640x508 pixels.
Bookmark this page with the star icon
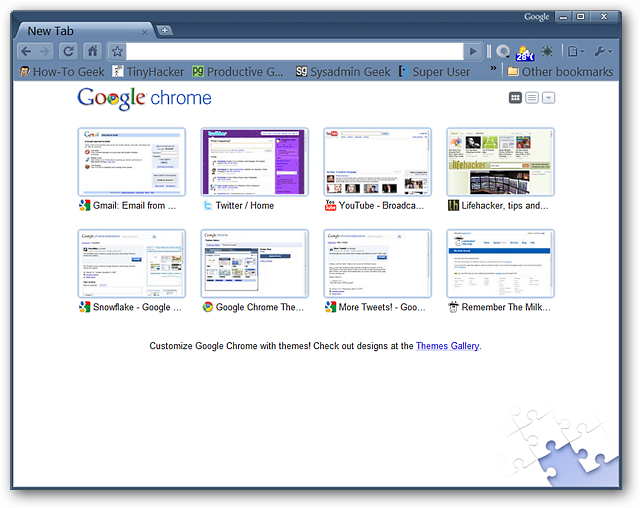[x=117, y=51]
